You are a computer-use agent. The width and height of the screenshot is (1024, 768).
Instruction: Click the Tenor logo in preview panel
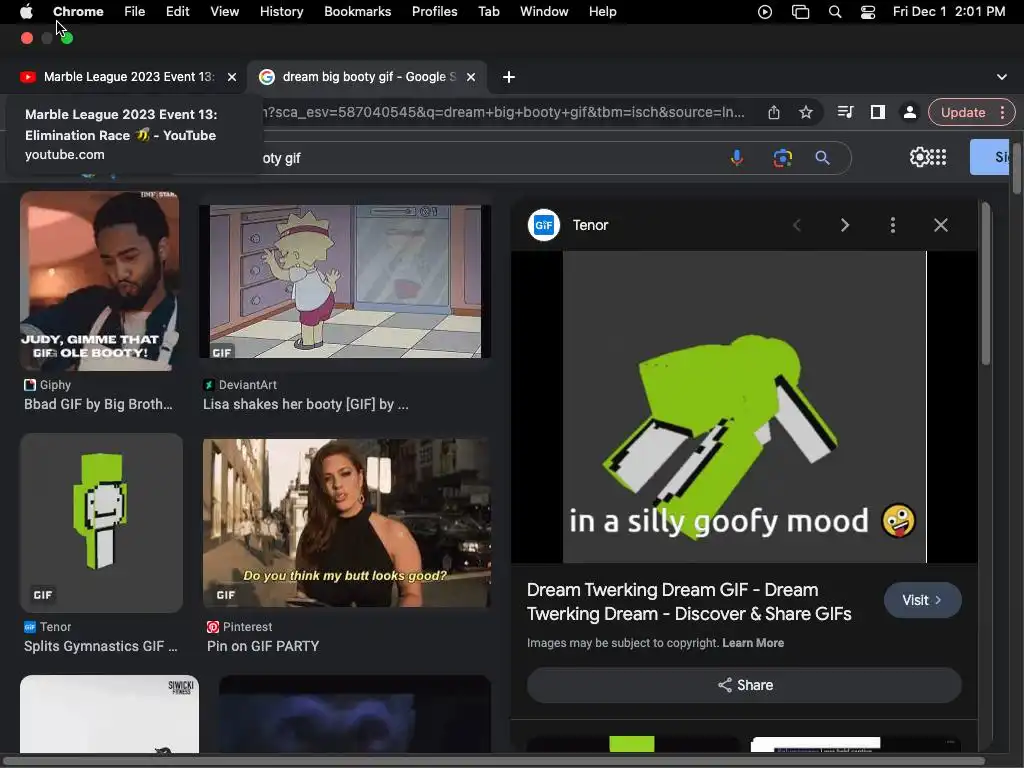(544, 225)
